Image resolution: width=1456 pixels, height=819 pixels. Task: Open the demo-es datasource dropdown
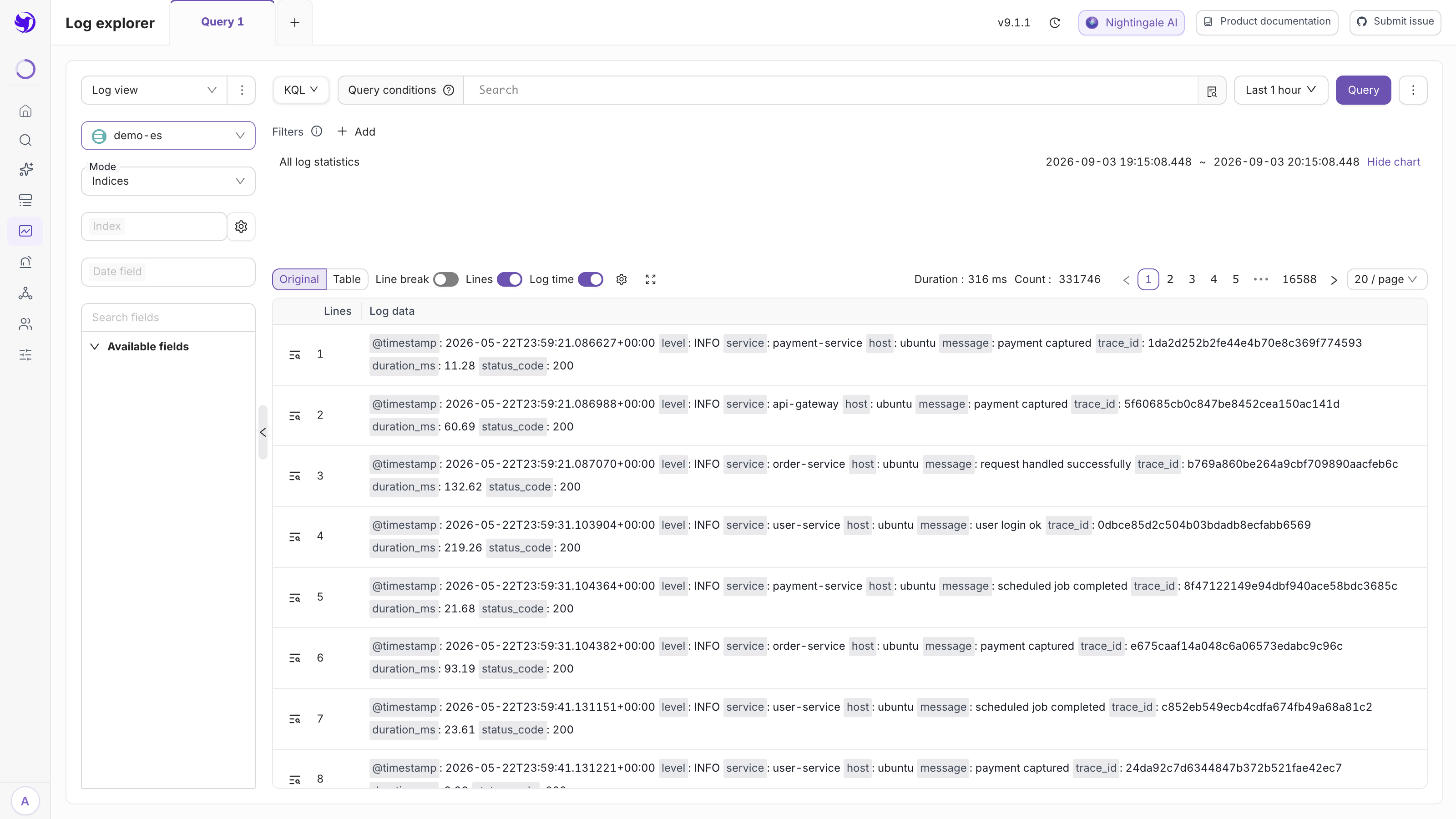[168, 136]
